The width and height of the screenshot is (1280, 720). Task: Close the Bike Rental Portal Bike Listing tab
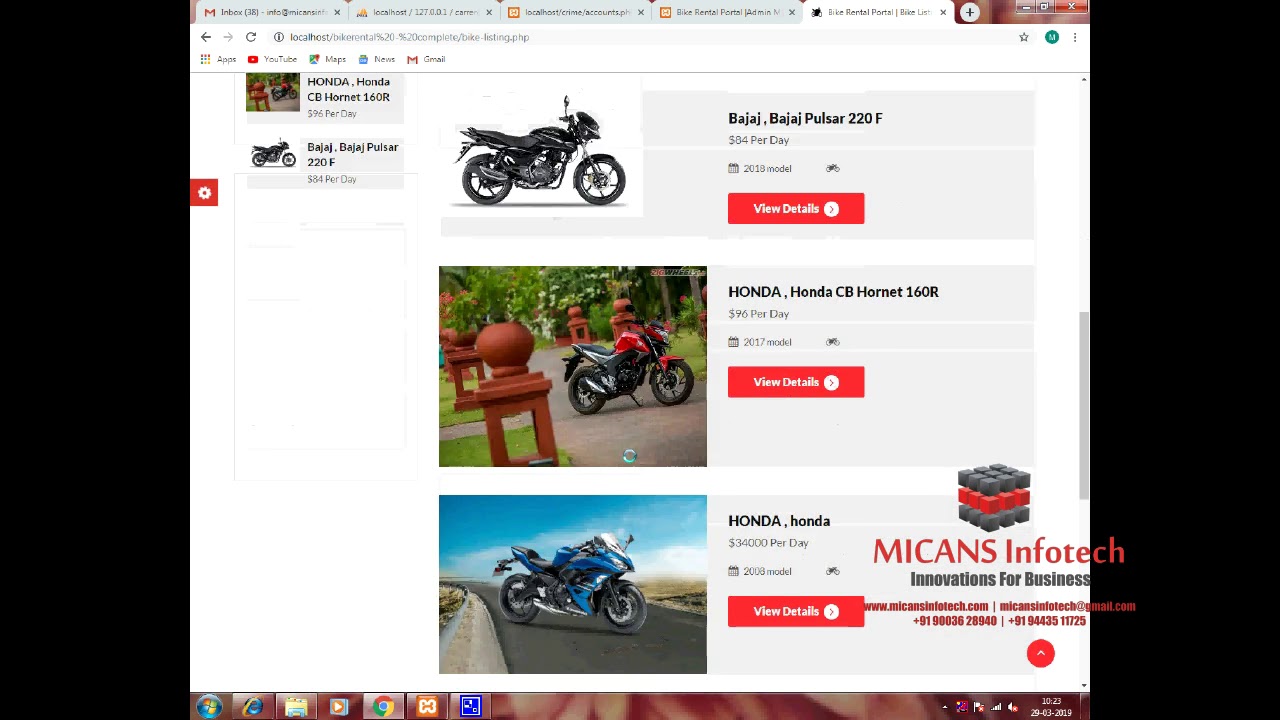click(943, 12)
